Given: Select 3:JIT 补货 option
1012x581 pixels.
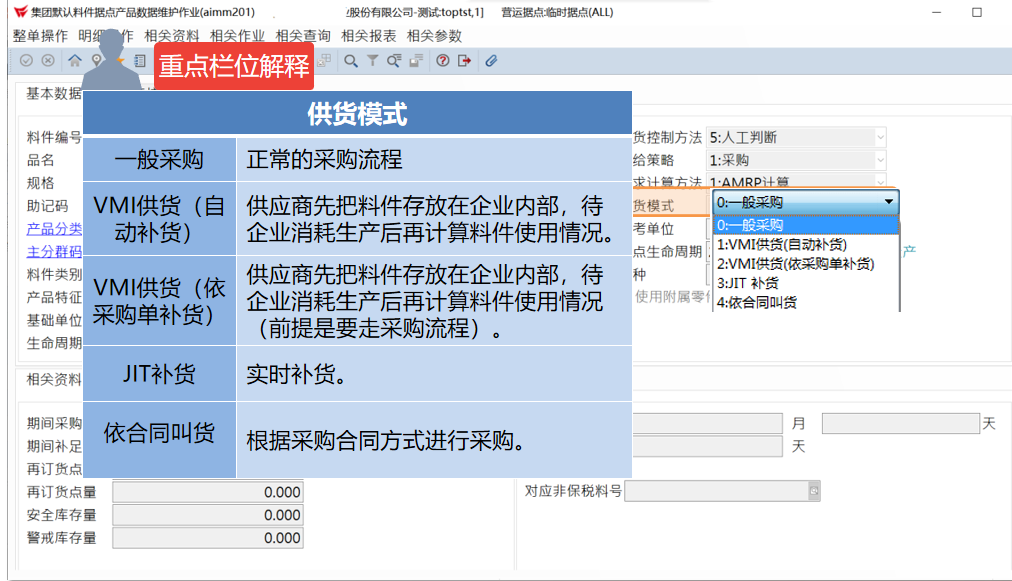Looking at the screenshot, I should [805, 283].
